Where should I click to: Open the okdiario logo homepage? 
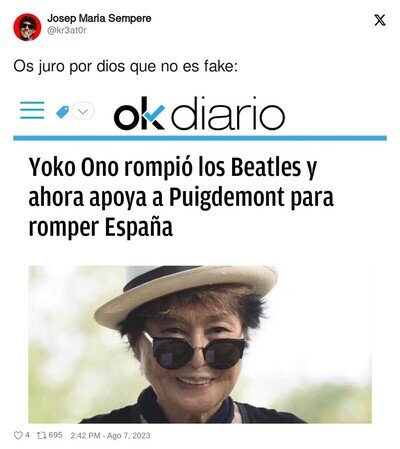click(x=199, y=113)
